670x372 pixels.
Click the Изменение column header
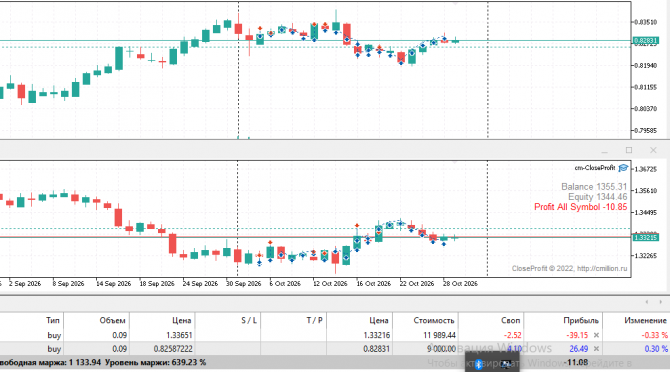tap(646, 320)
